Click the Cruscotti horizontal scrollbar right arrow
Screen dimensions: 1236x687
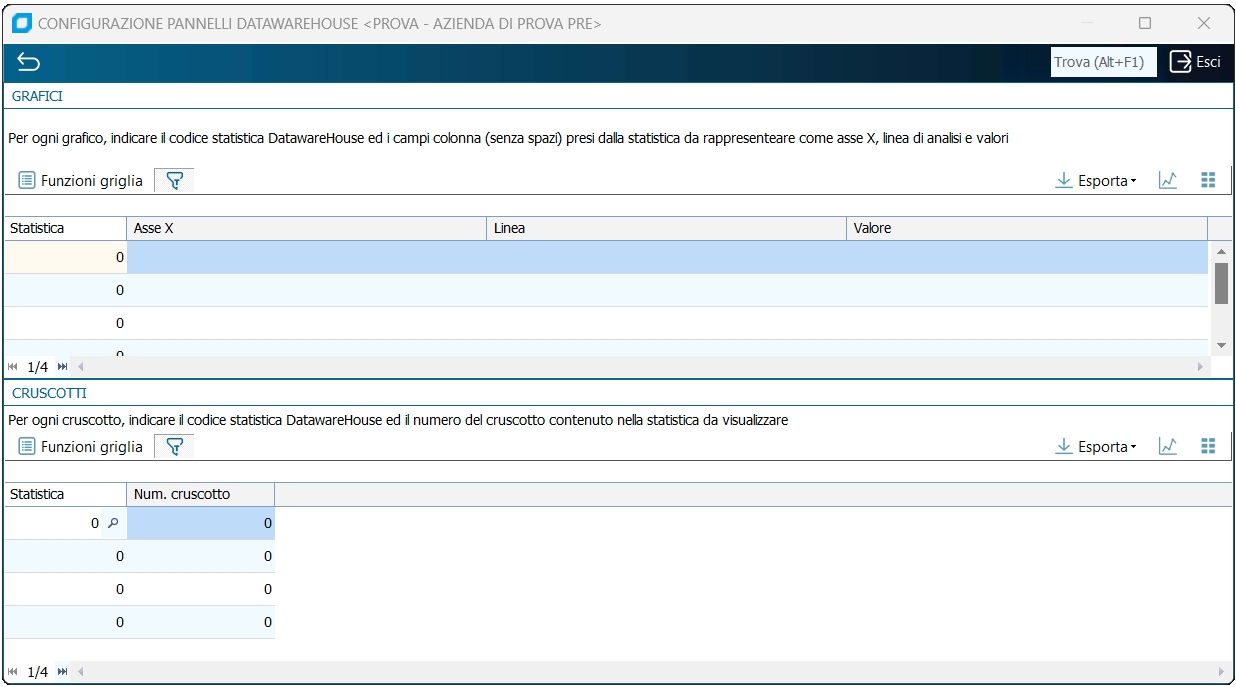(1221, 672)
